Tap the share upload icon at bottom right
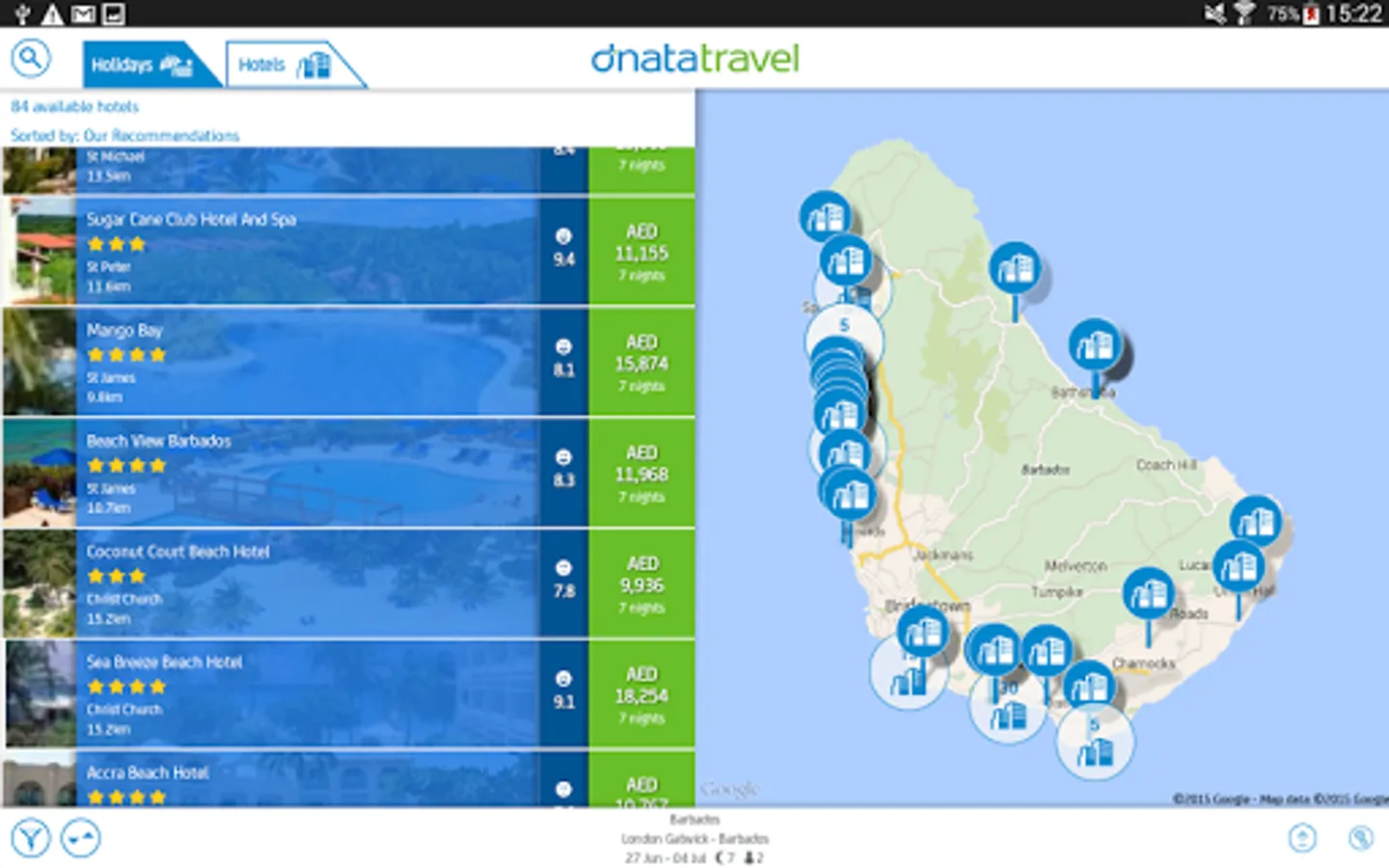Image resolution: width=1389 pixels, height=868 pixels. (1302, 837)
